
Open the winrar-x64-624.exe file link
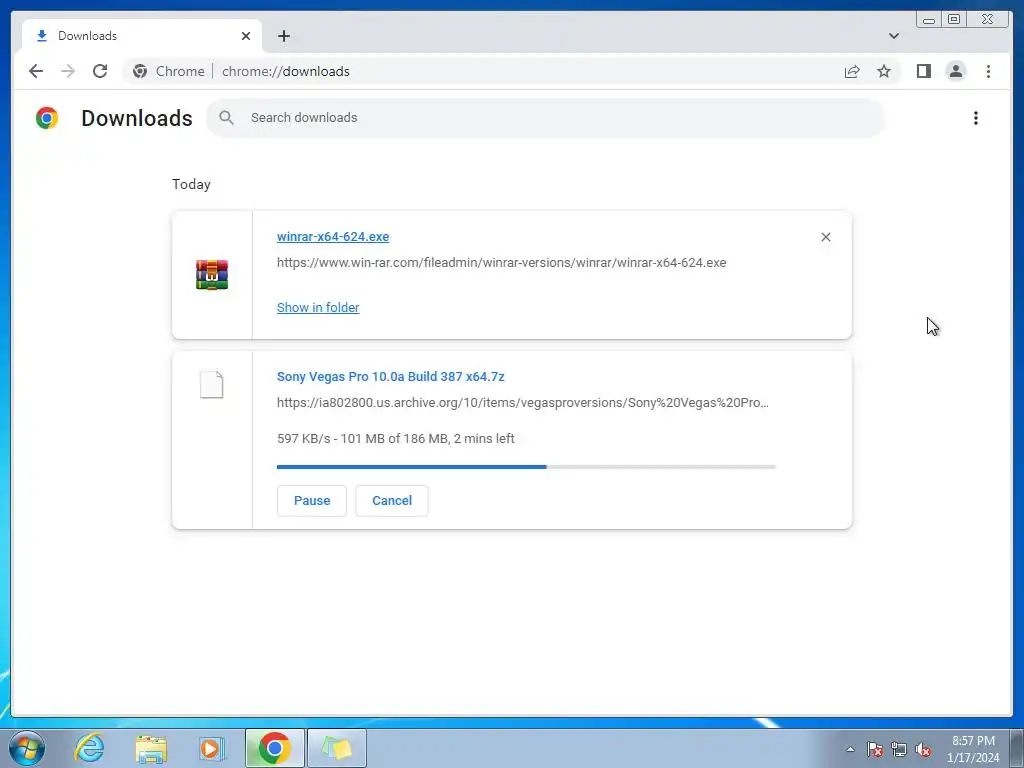click(333, 237)
